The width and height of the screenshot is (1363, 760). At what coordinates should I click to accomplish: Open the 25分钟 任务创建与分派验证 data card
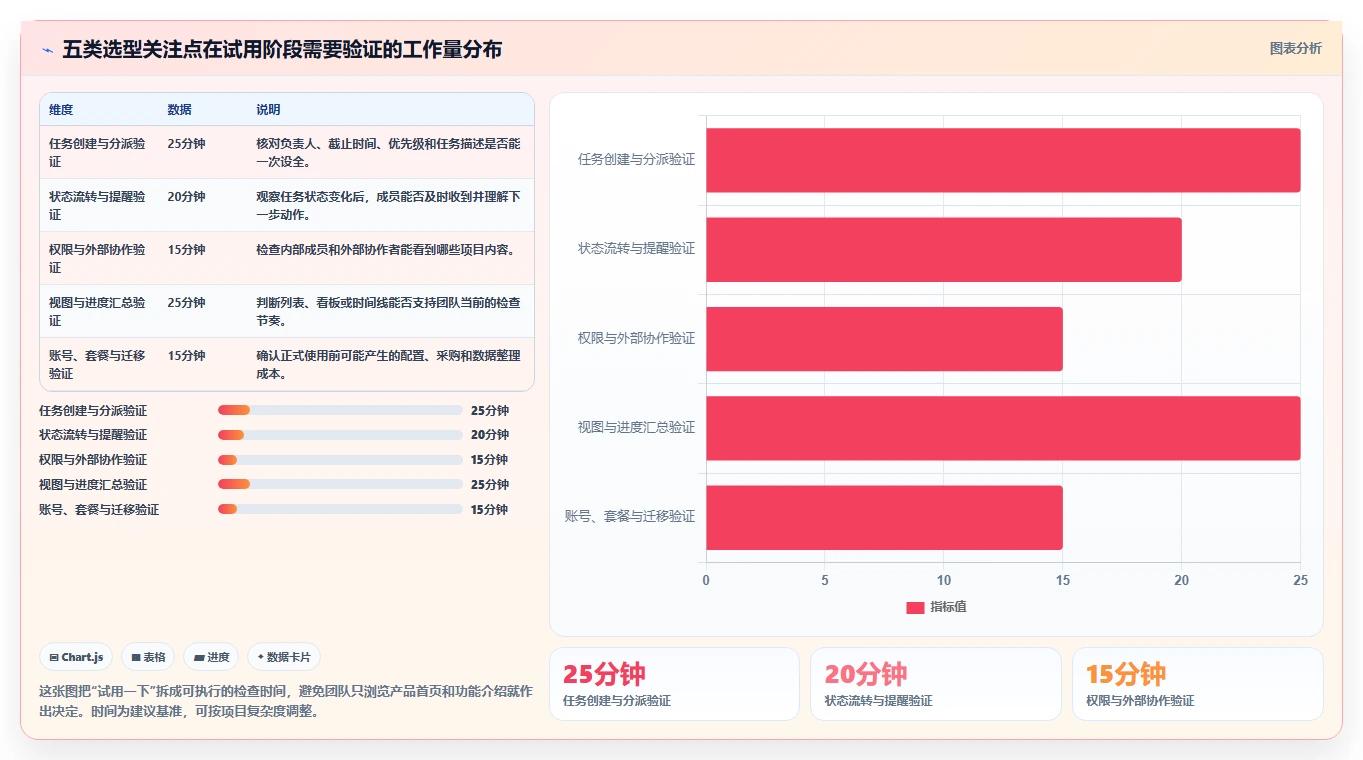(674, 684)
